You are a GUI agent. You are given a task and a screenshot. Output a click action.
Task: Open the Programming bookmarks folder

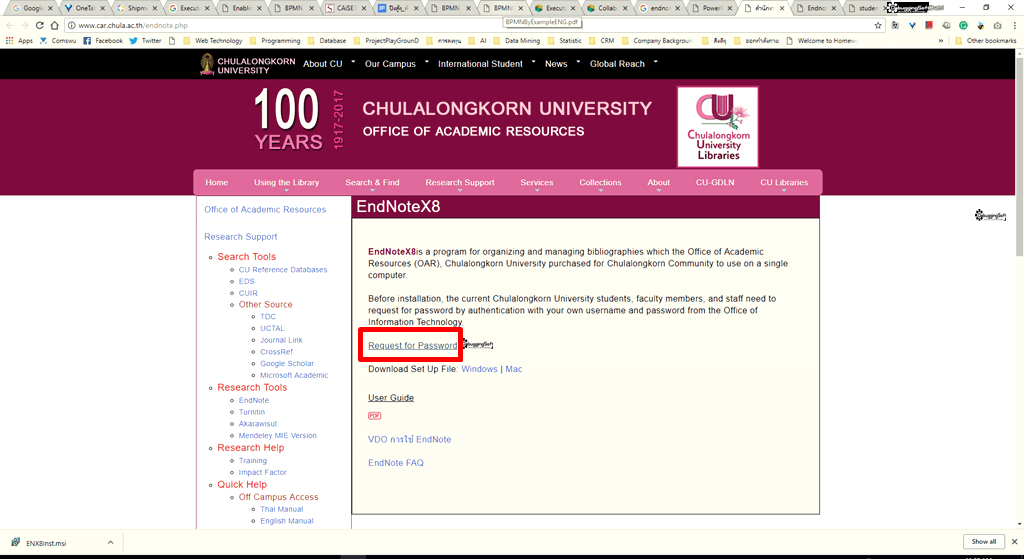click(275, 40)
